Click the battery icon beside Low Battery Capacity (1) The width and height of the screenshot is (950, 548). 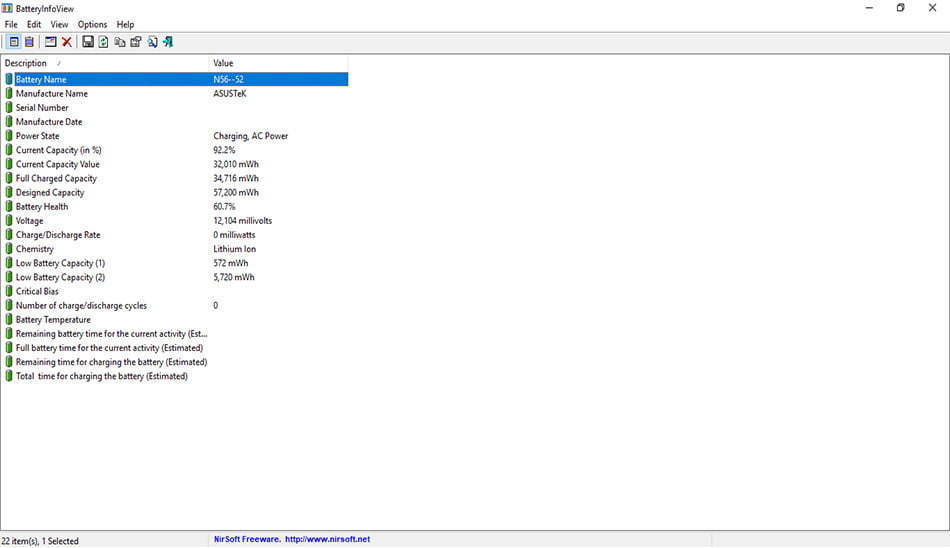[x=8, y=263]
